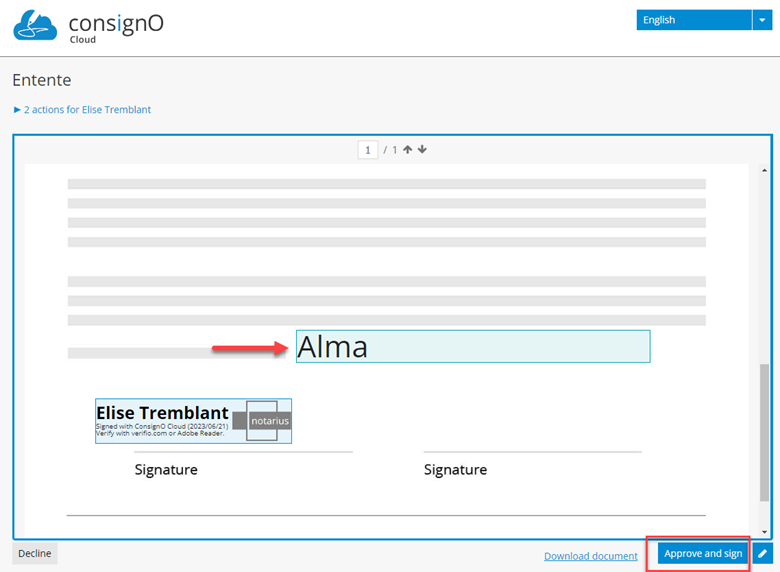Click the scrollbar up arrow
This screenshot has width=780, height=572.
click(x=765, y=171)
